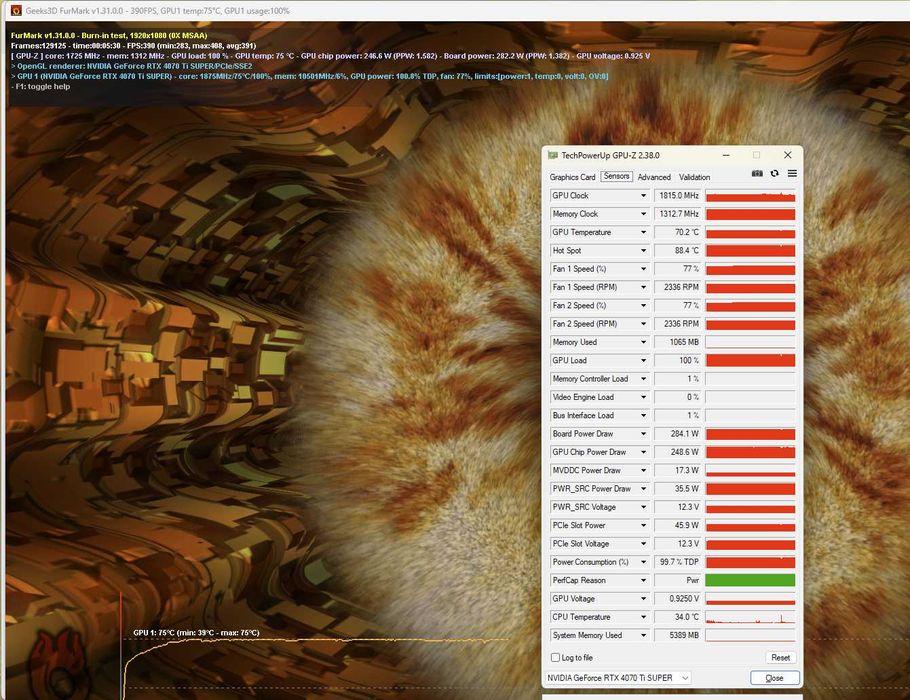Open the Board Power Draw dropdown
Screen dimensions: 910x700
coord(643,434)
